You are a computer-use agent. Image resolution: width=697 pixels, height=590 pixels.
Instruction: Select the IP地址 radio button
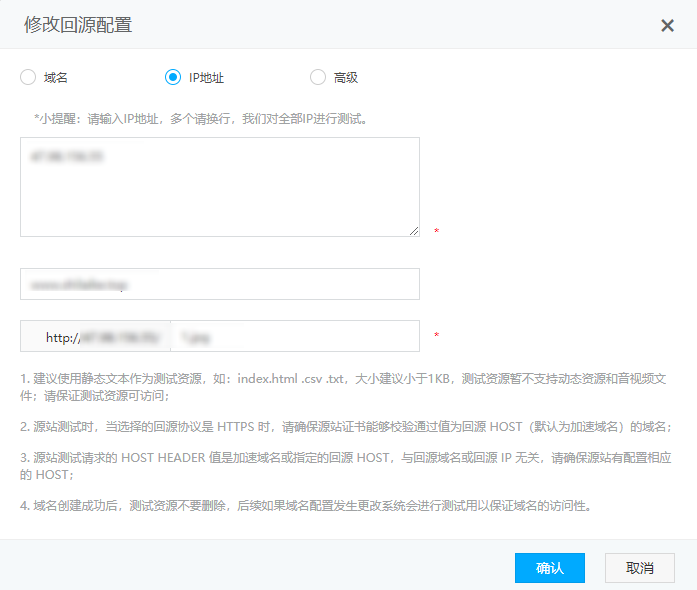tap(173, 77)
